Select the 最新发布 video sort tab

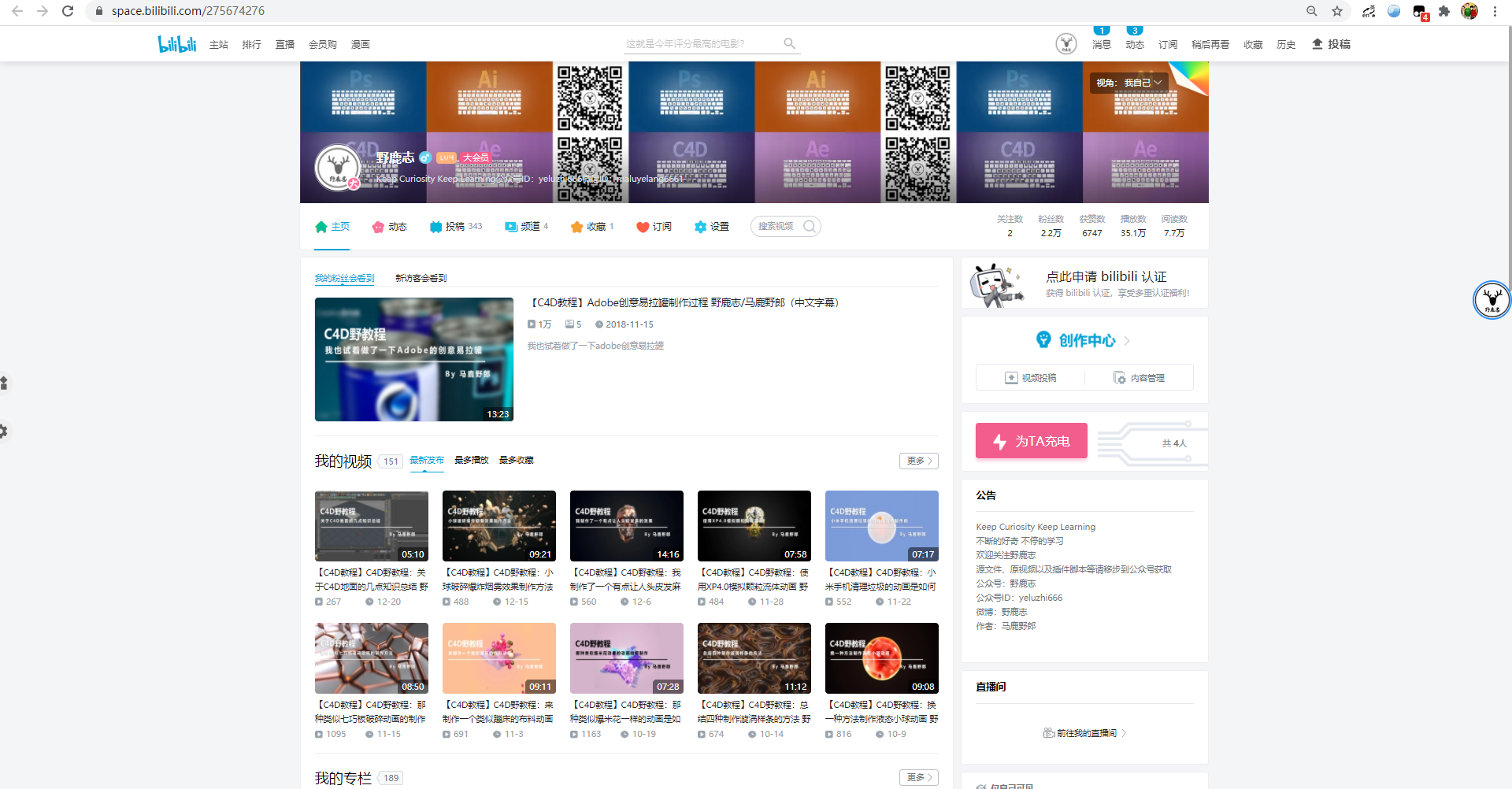tap(427, 460)
